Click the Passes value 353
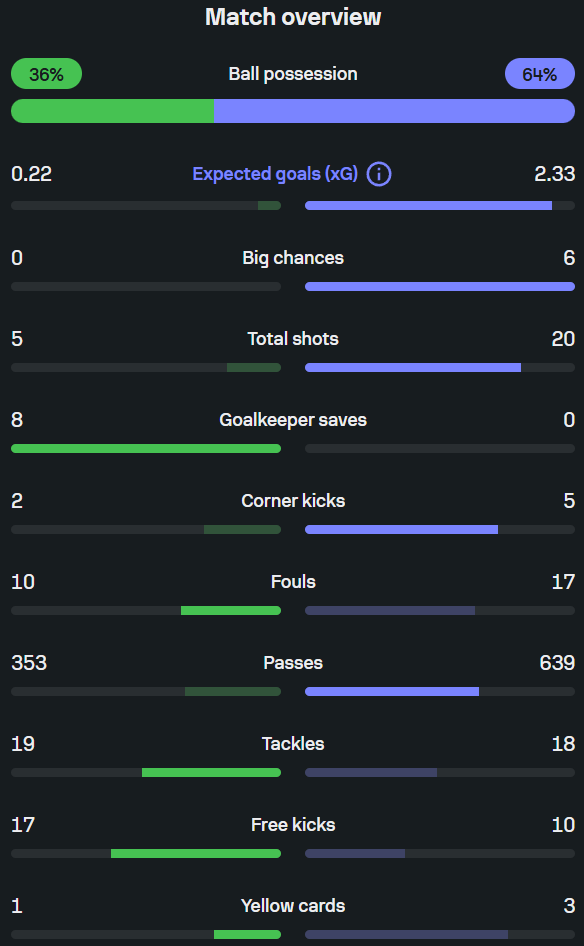The width and height of the screenshot is (584, 946). 29,663
